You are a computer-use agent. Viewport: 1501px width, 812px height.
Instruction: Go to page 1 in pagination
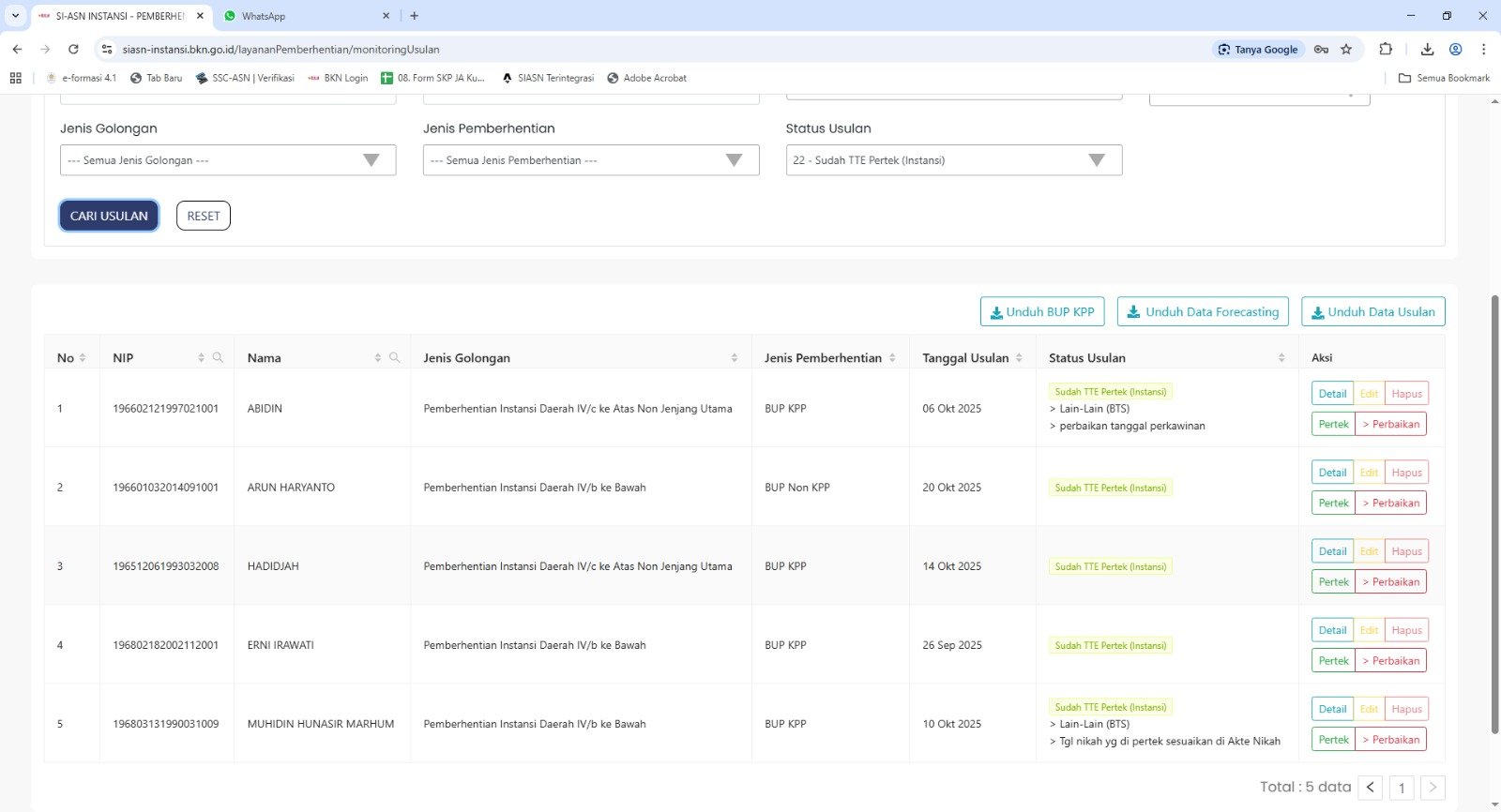pos(1402,788)
